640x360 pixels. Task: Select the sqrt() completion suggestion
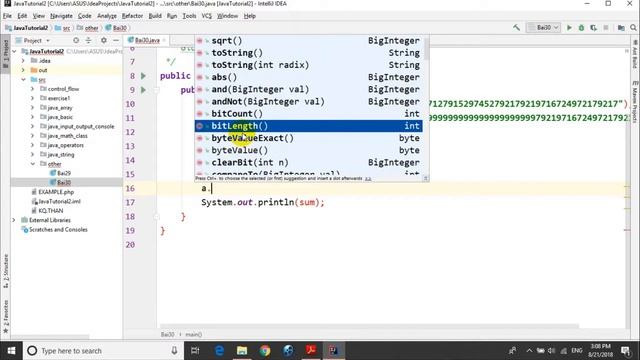[309, 41]
